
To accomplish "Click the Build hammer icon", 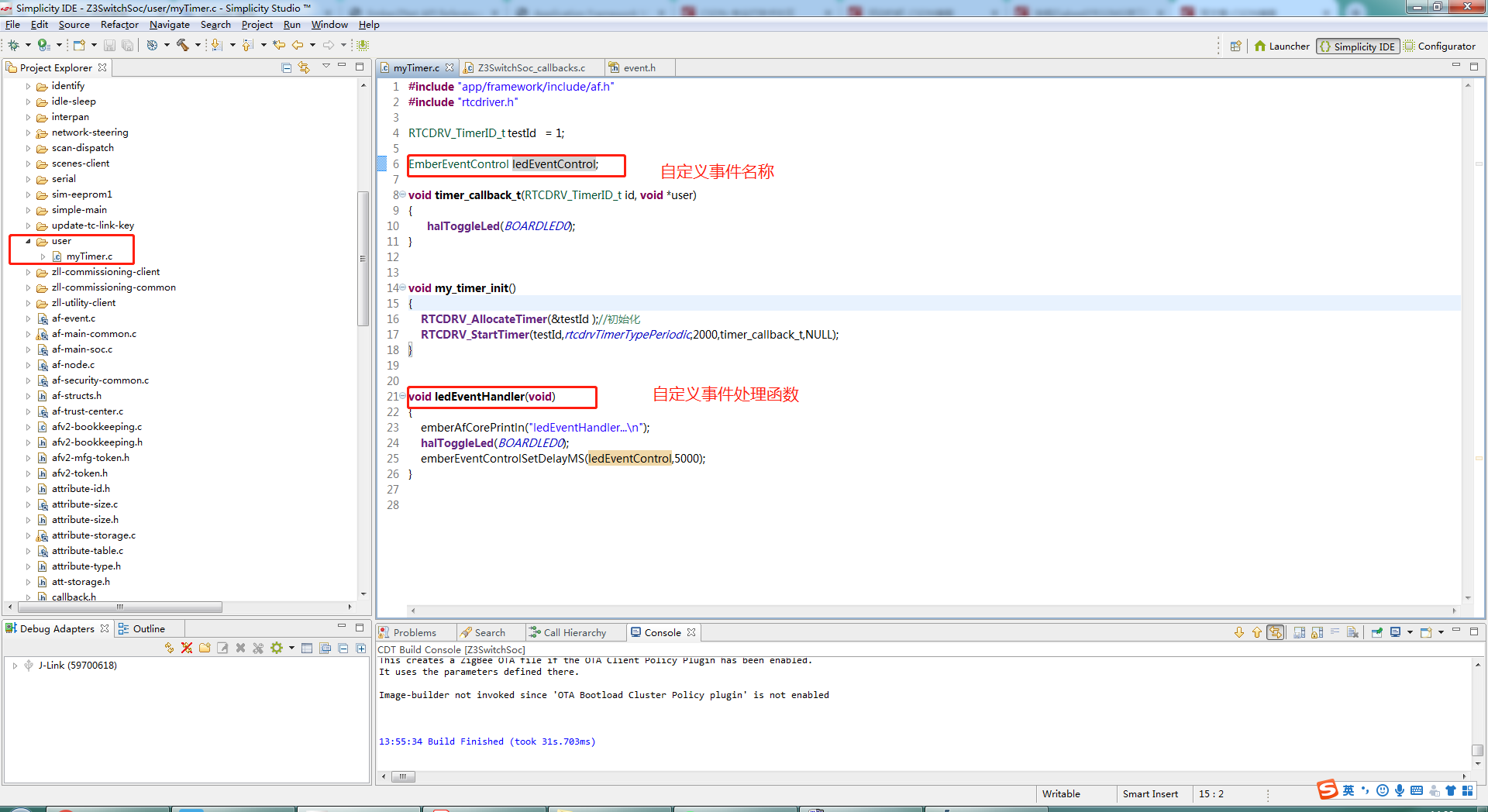I will point(183,46).
